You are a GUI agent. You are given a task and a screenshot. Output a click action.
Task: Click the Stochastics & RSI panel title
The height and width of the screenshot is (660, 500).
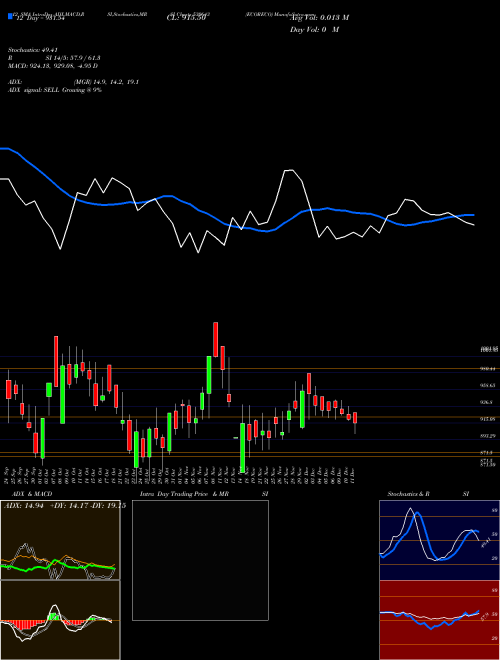428,494
